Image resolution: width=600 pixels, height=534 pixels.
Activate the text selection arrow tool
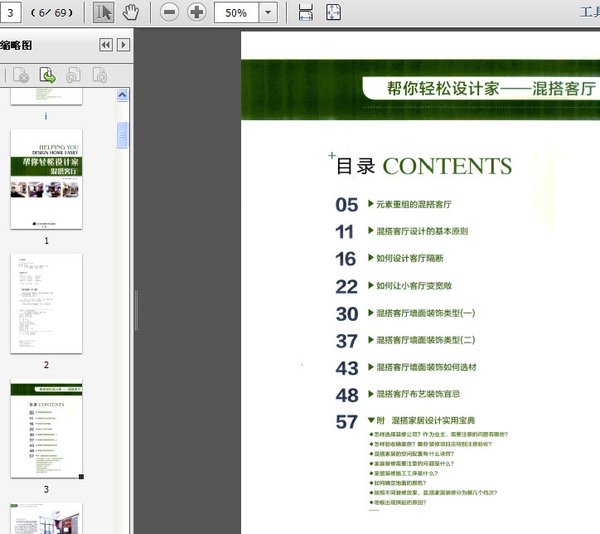pyautogui.click(x=104, y=13)
